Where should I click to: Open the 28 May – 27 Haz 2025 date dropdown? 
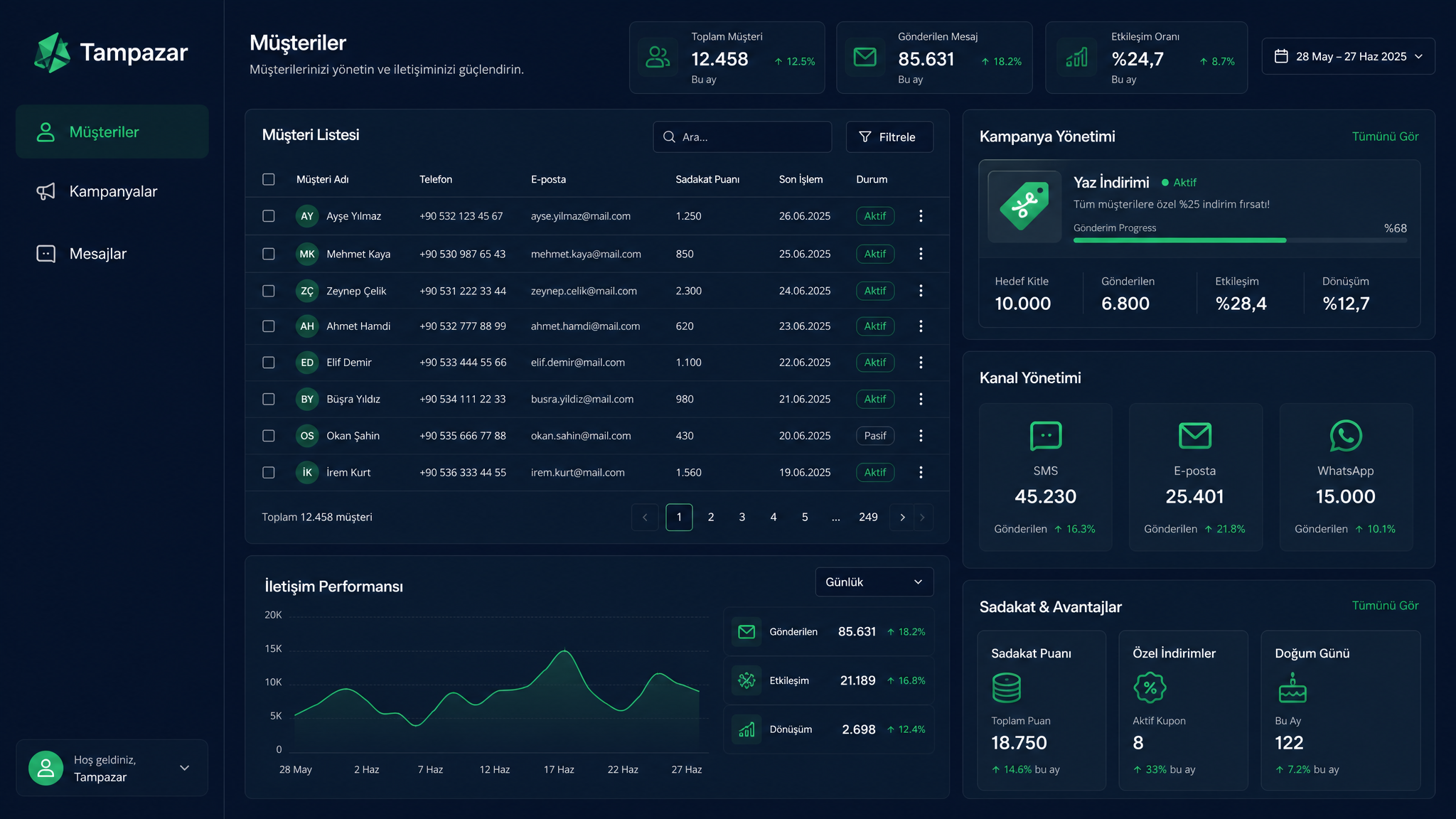coord(1348,56)
